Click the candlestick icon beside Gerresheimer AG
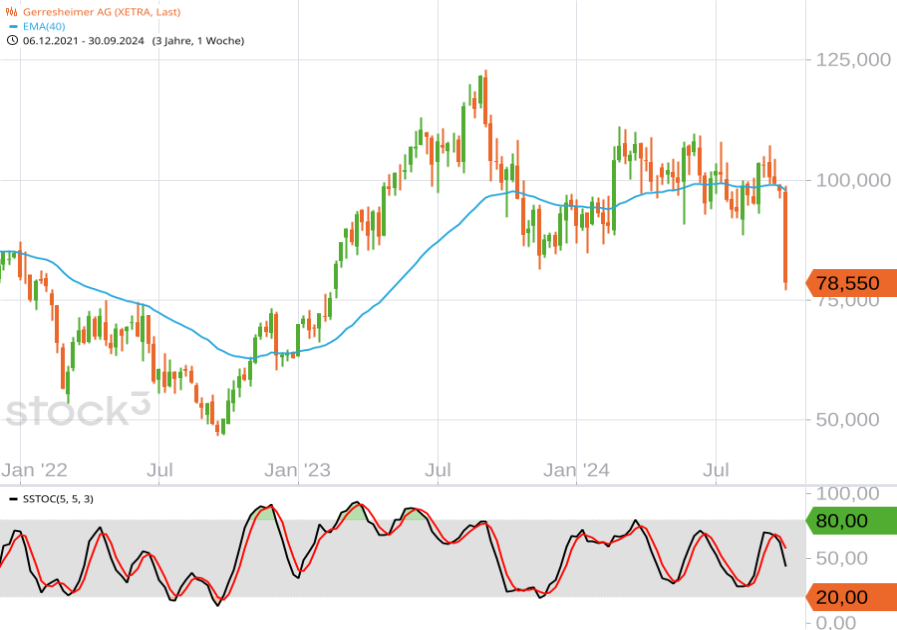The height and width of the screenshot is (630, 897). coord(11,11)
